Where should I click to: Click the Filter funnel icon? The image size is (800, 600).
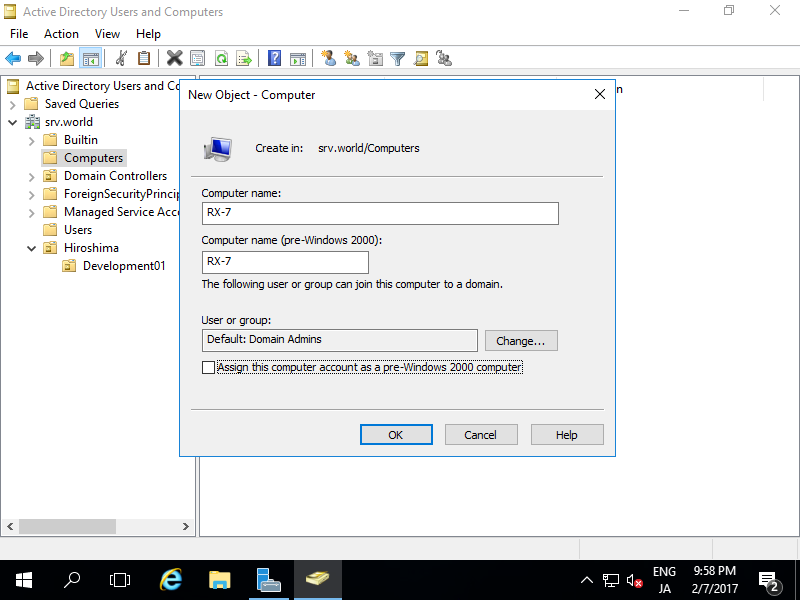[397, 59]
